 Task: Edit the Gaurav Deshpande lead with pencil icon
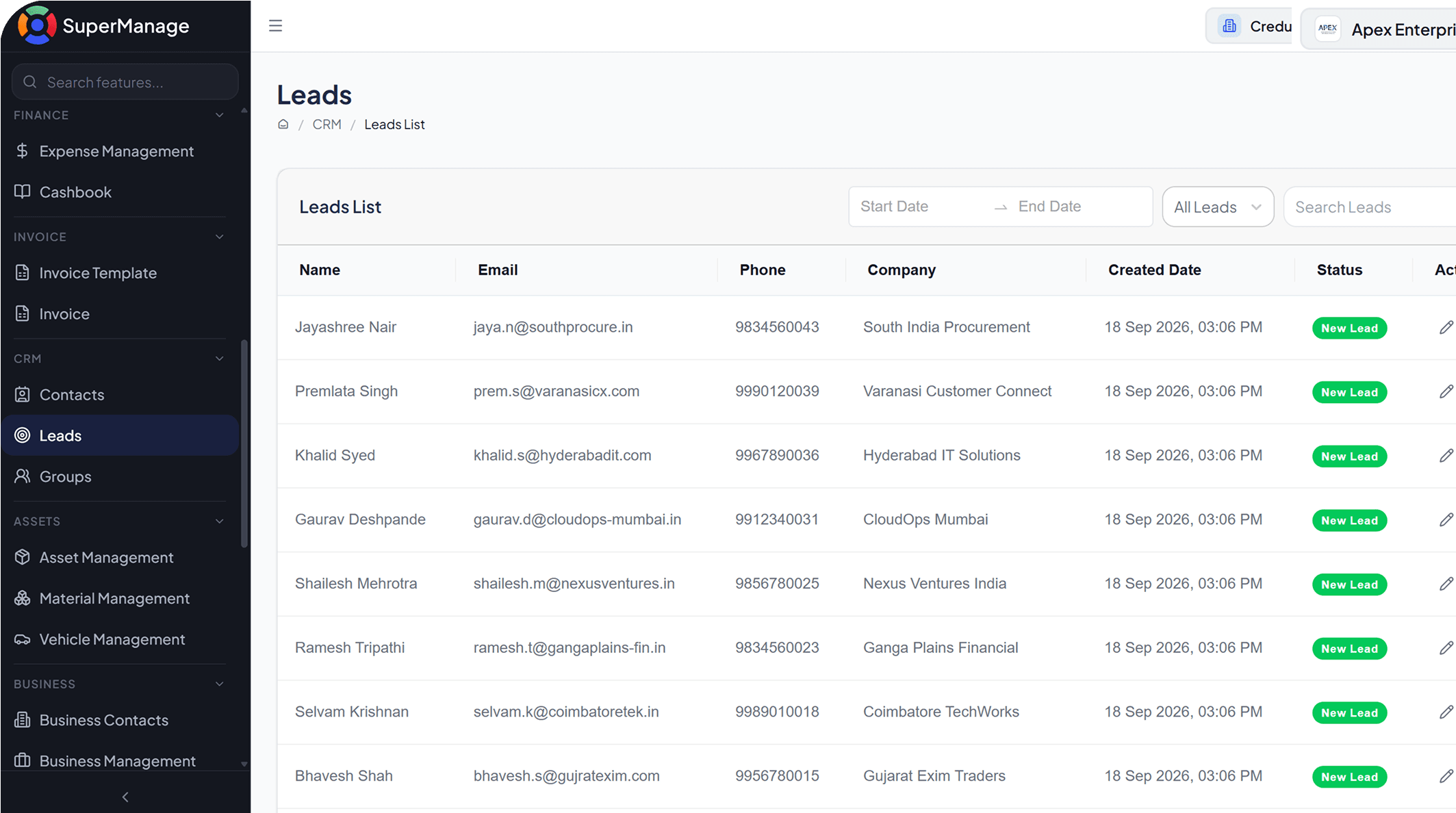(1446, 520)
